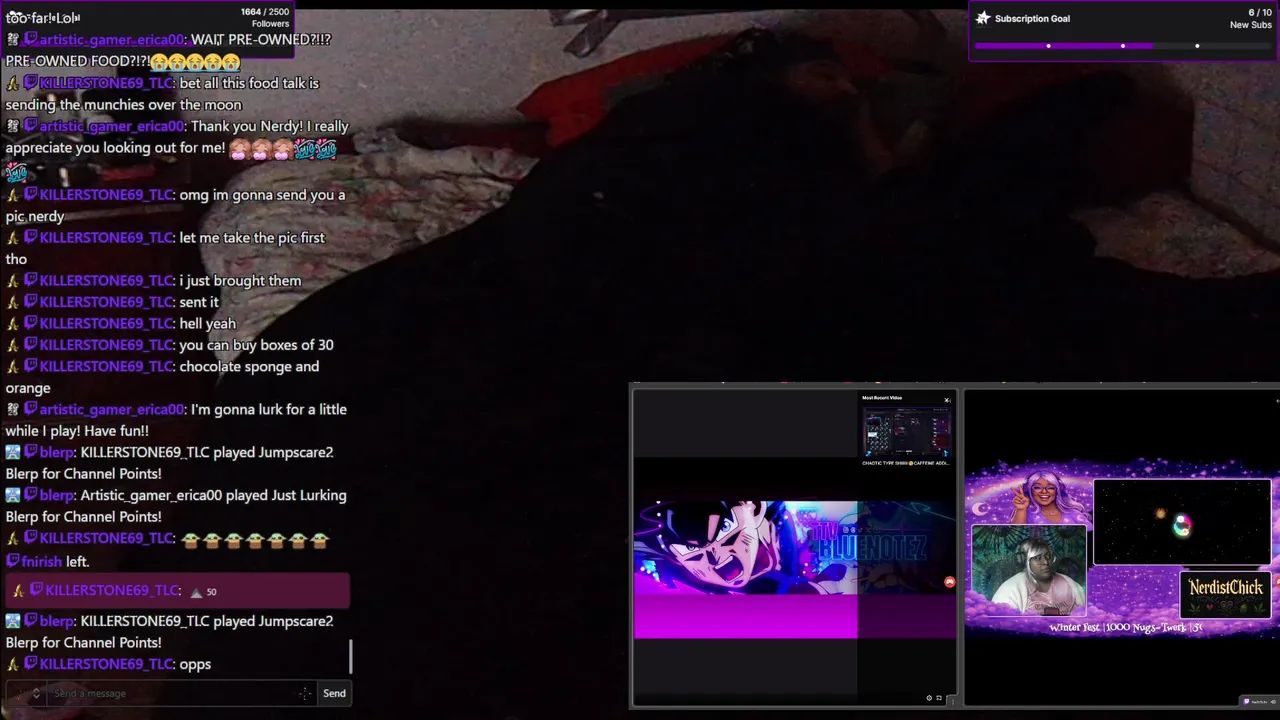Click the bits gem icon next to 50

196,592
